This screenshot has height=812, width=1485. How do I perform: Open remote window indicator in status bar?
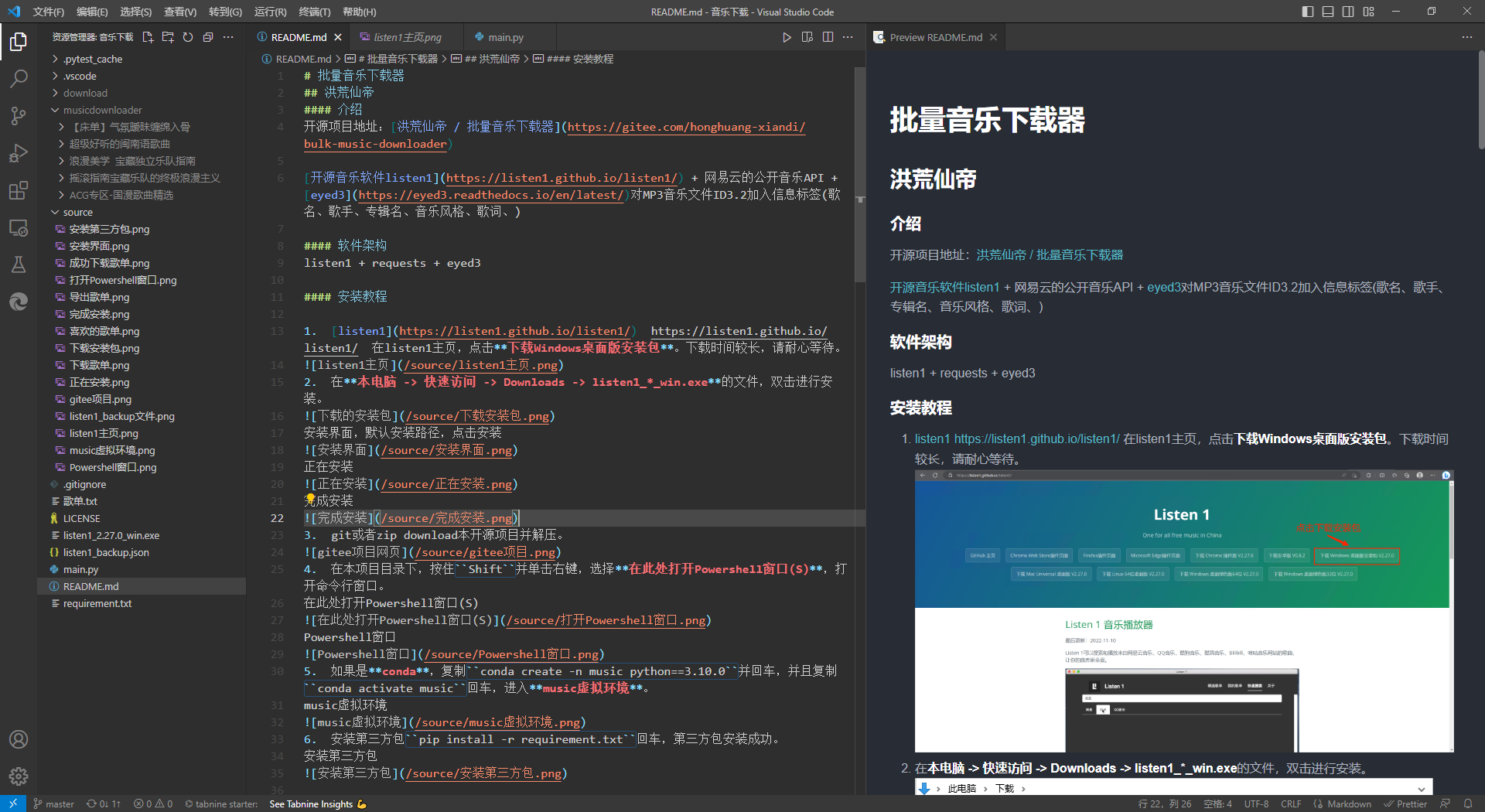pyautogui.click(x=13, y=803)
